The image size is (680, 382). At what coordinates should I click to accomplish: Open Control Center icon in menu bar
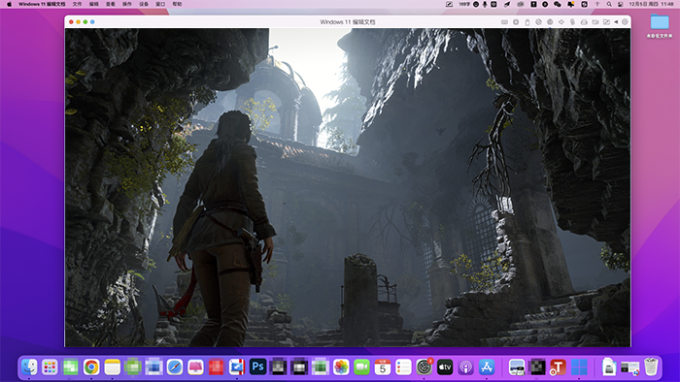(621, 4)
